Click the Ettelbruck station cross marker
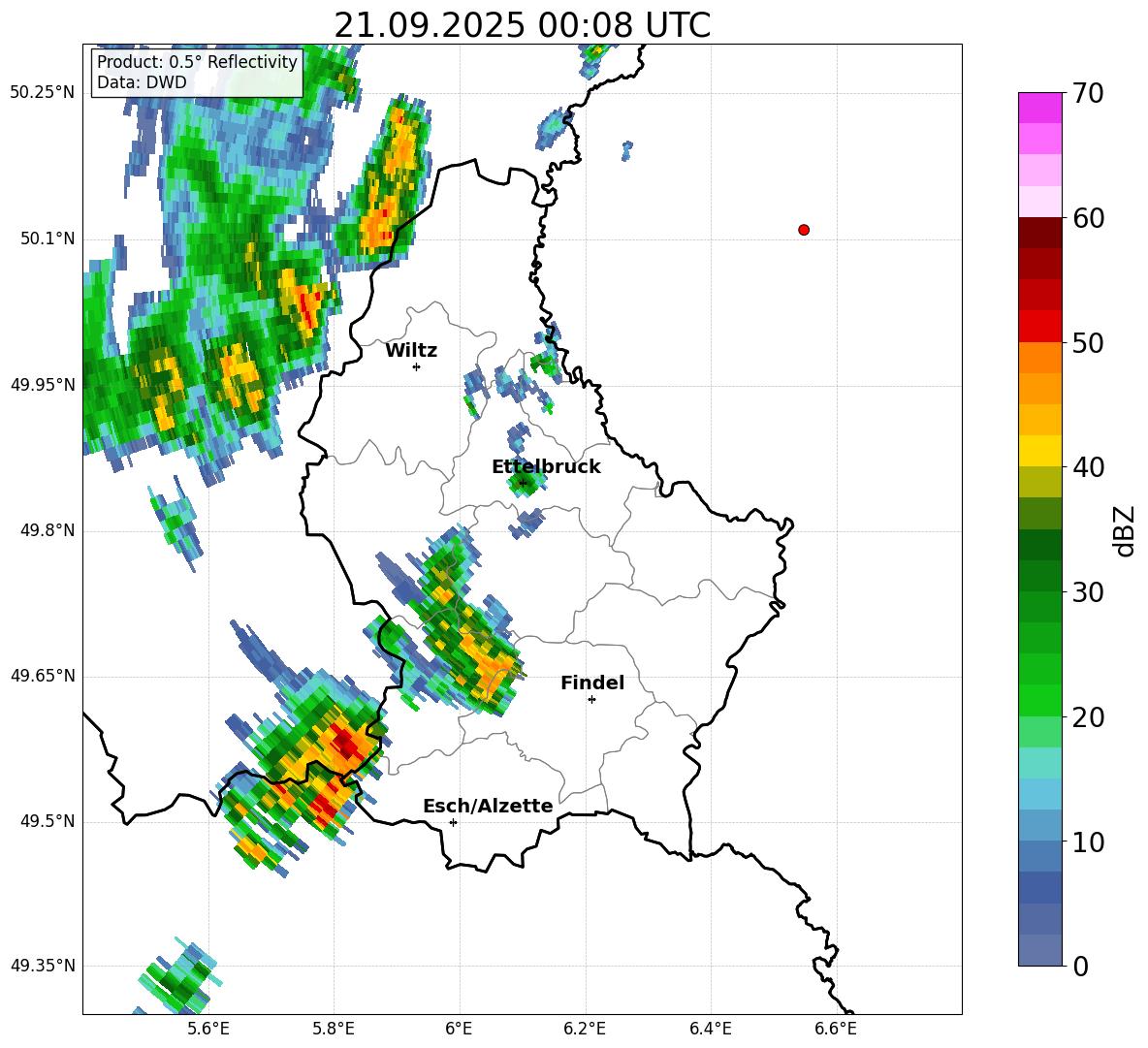Screen dimensions: 1148x1048 (x=522, y=482)
